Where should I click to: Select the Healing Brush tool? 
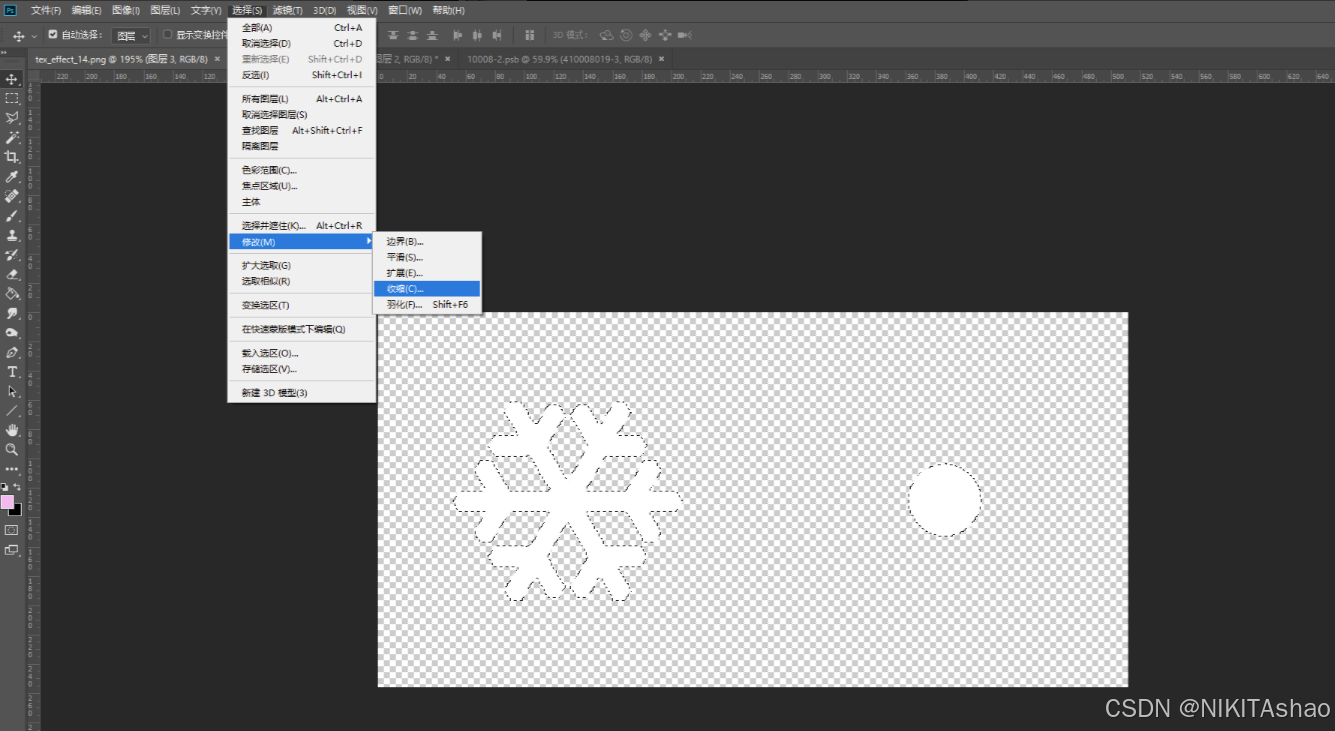pyautogui.click(x=12, y=196)
